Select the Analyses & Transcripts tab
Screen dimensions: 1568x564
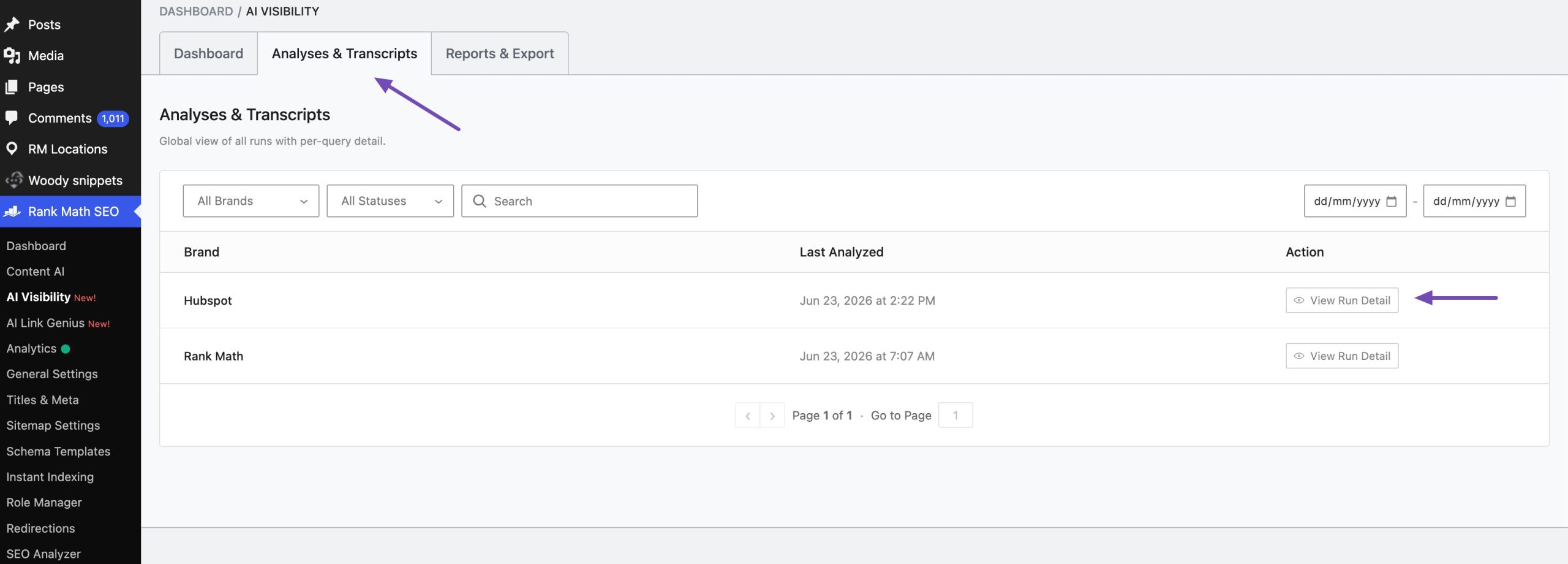click(344, 53)
